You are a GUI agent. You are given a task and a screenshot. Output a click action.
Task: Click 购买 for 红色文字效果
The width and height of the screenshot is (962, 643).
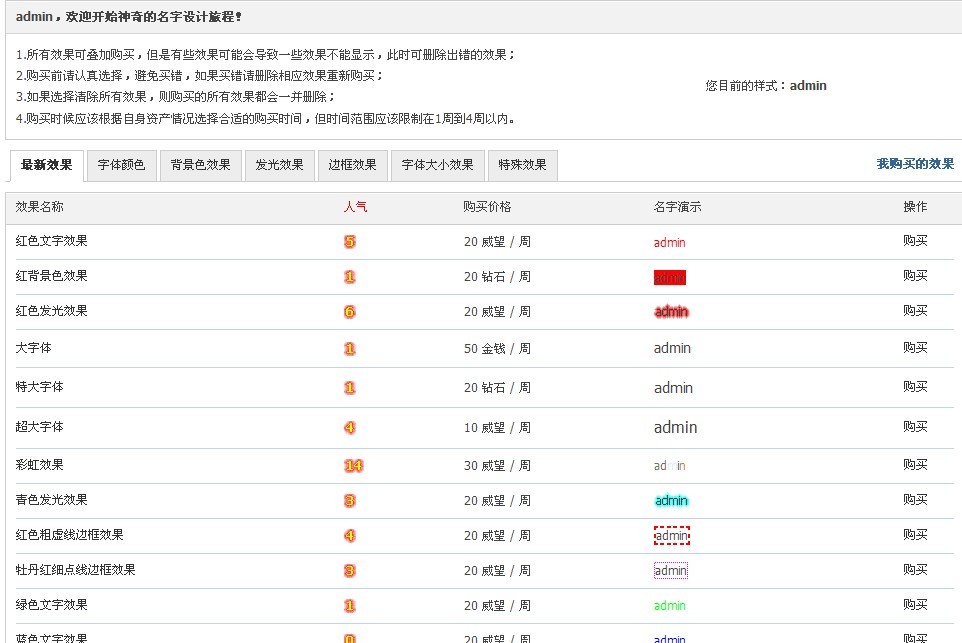(x=915, y=241)
